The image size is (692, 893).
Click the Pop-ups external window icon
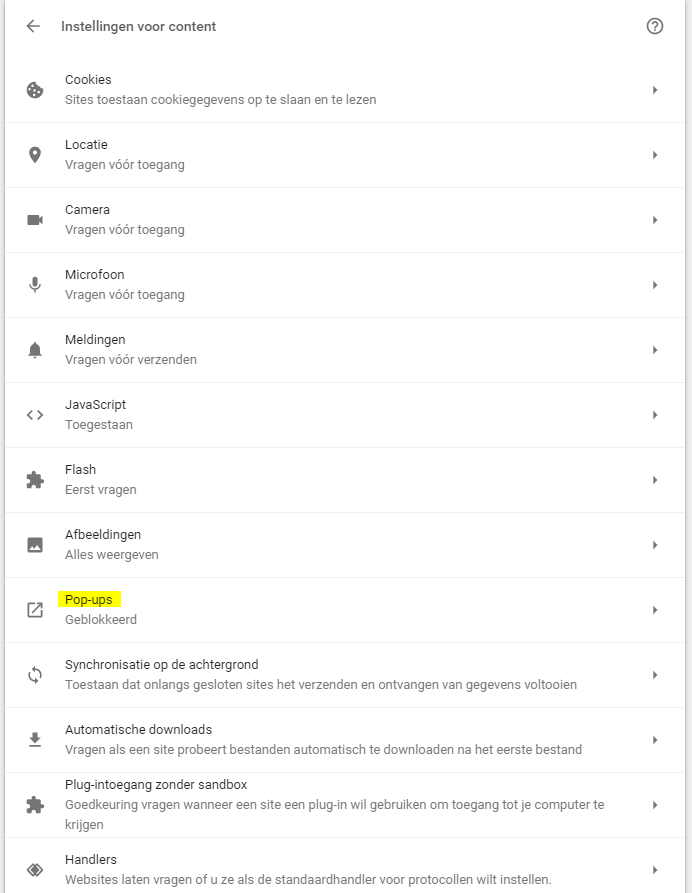(35, 610)
